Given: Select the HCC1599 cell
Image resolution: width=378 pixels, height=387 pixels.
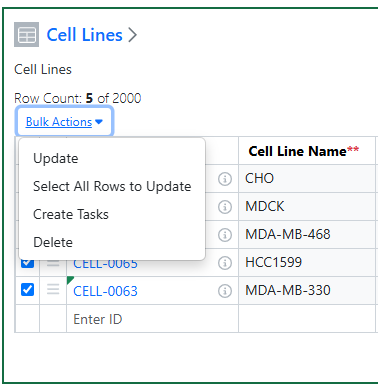Looking at the screenshot, I should (x=307, y=263).
